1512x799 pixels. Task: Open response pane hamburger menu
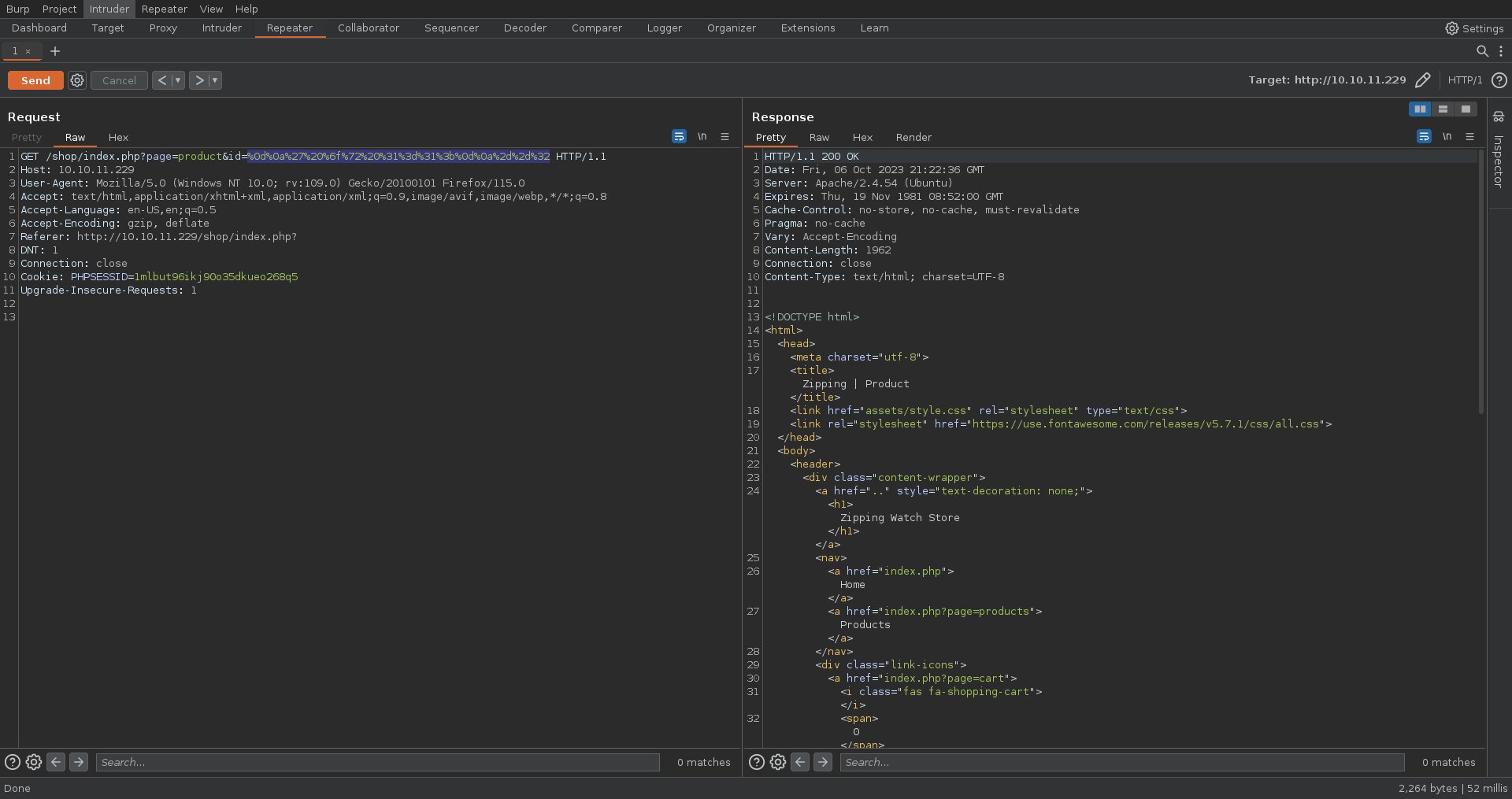[1469, 137]
